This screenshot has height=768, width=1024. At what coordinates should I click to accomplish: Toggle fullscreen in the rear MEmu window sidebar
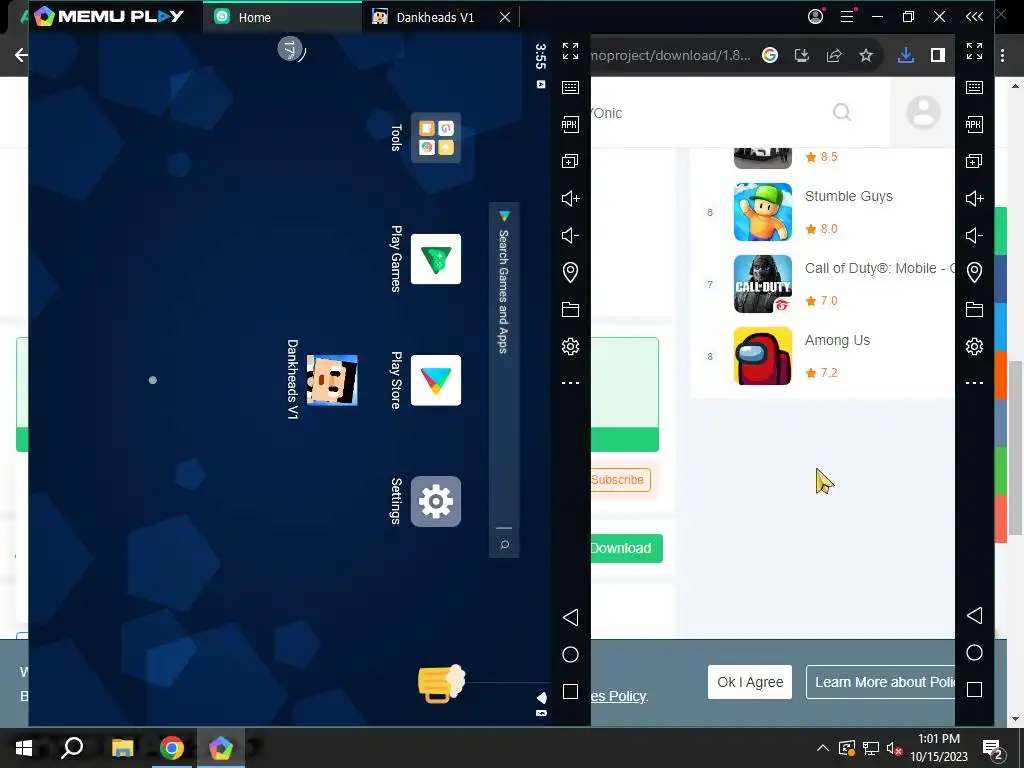974,51
